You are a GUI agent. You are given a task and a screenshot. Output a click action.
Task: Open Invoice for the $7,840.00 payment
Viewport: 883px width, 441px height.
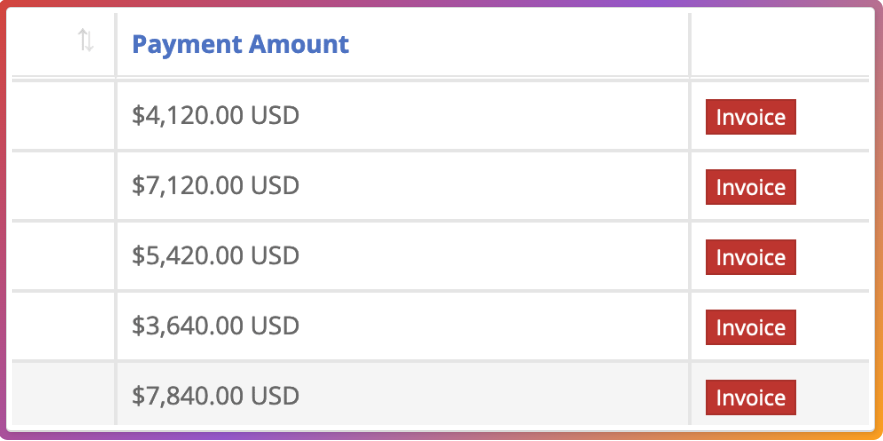coord(750,397)
